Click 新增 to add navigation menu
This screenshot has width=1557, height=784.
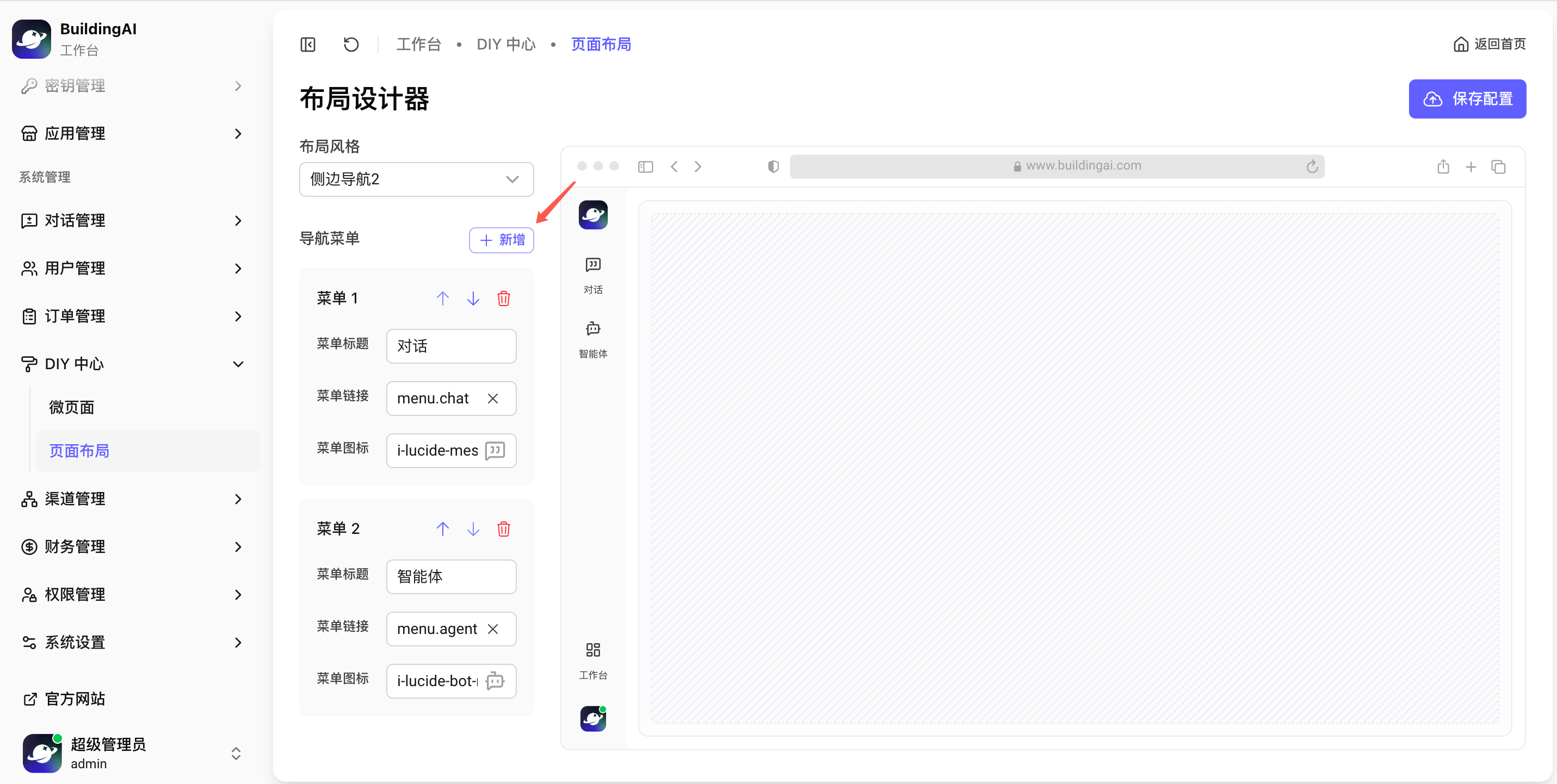coord(501,240)
